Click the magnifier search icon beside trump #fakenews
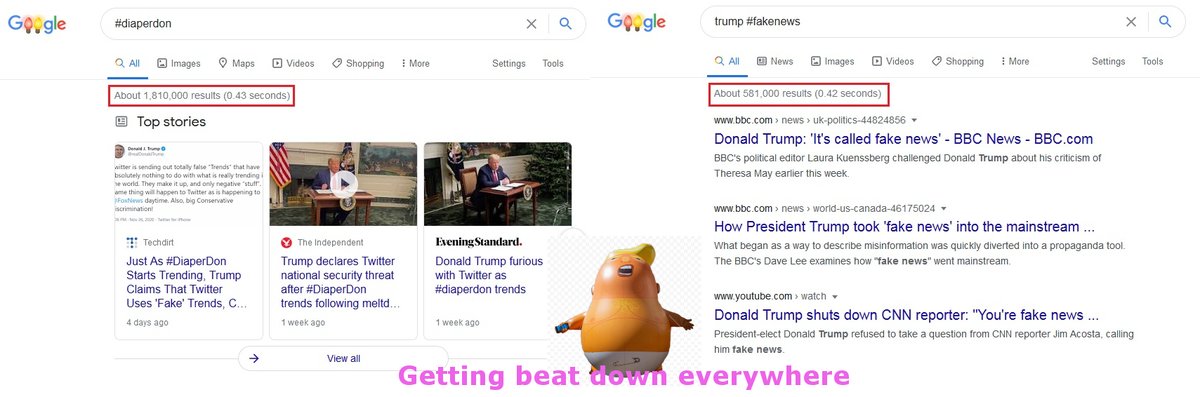The height and width of the screenshot is (397, 1200). pos(1165,21)
